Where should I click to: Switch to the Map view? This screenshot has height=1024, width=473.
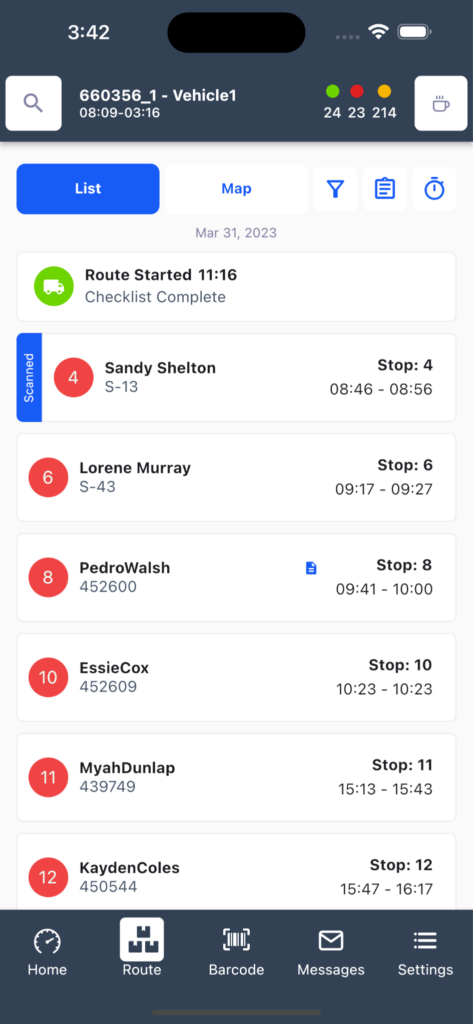236,189
